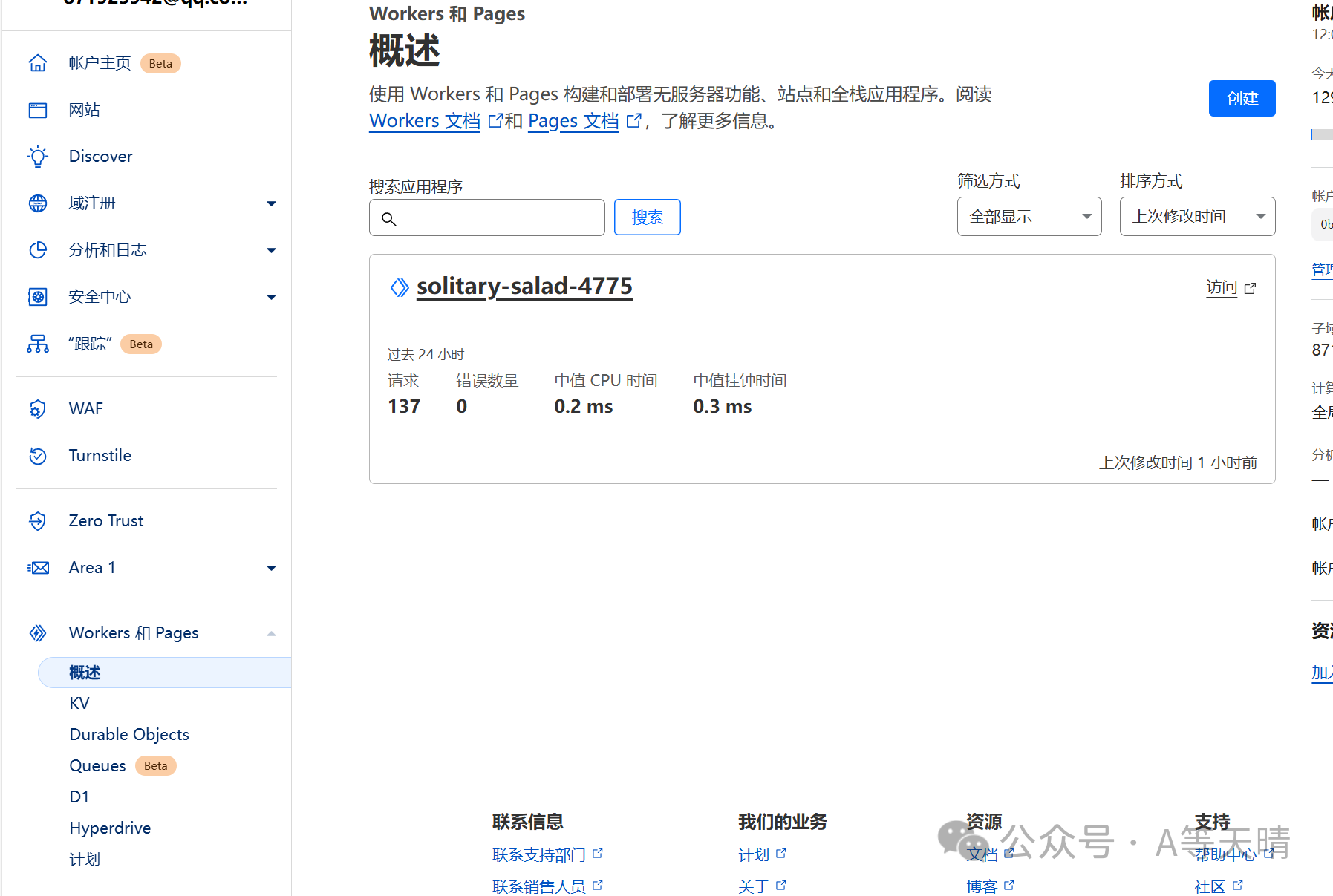
Task: Select 概述 submenu item
Action: click(x=165, y=673)
